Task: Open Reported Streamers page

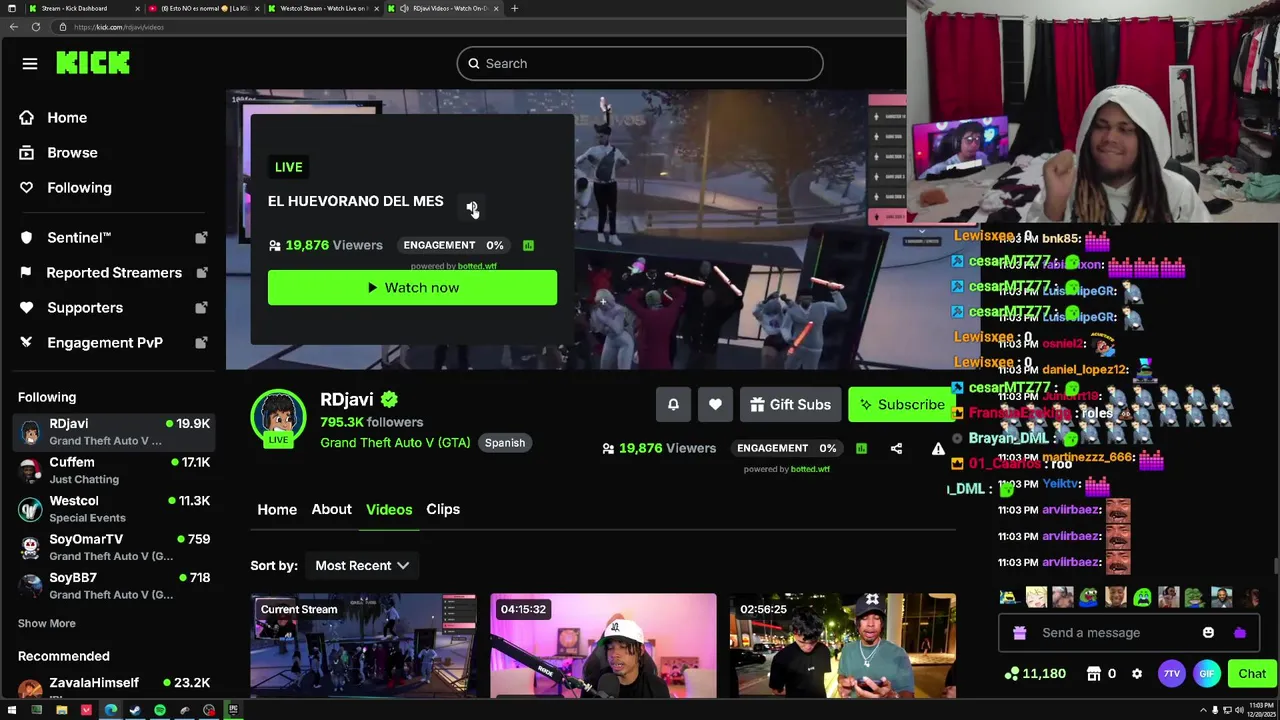Action: point(114,273)
